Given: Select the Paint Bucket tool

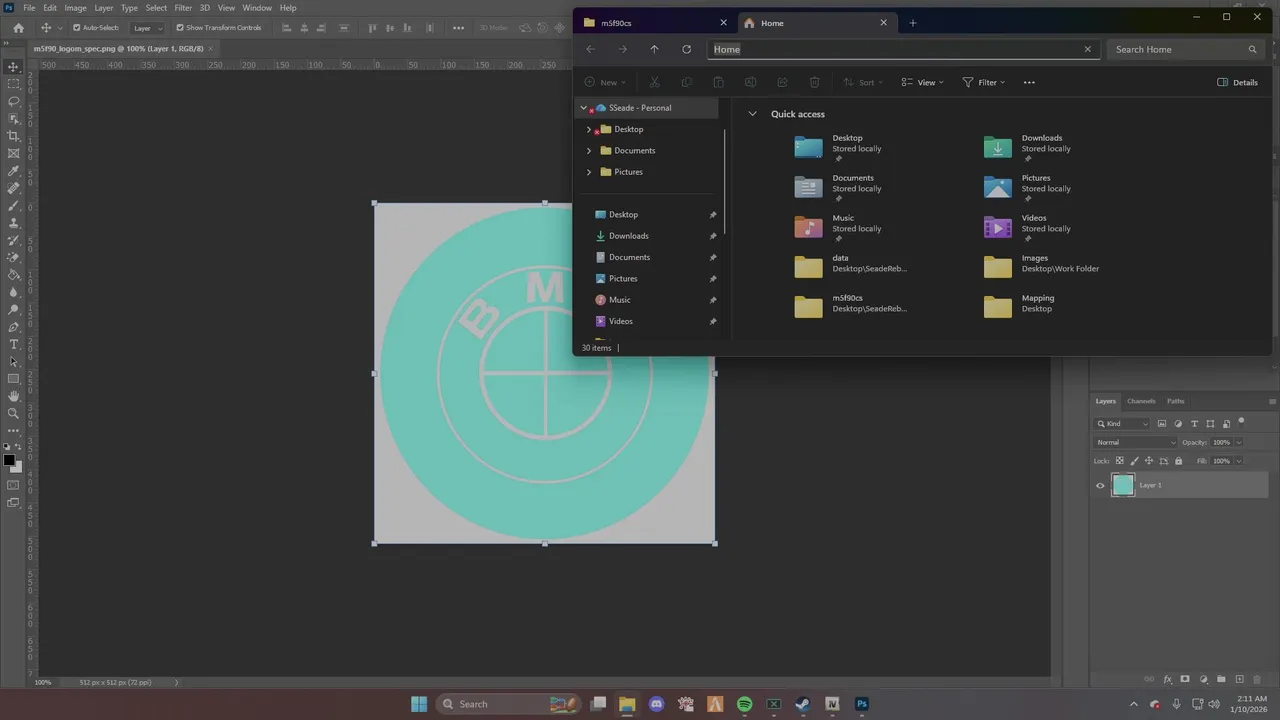Looking at the screenshot, I should coord(13,275).
